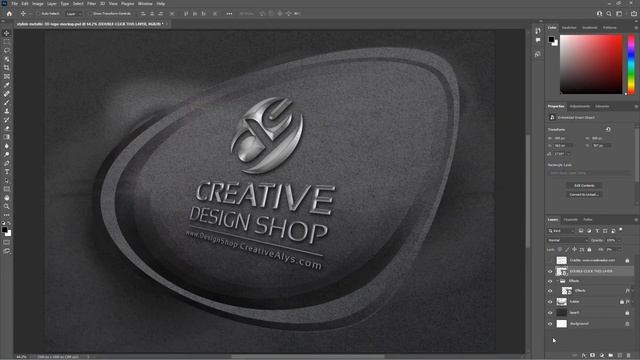
Task: Click the delete layer trash icon
Action: tap(629, 356)
